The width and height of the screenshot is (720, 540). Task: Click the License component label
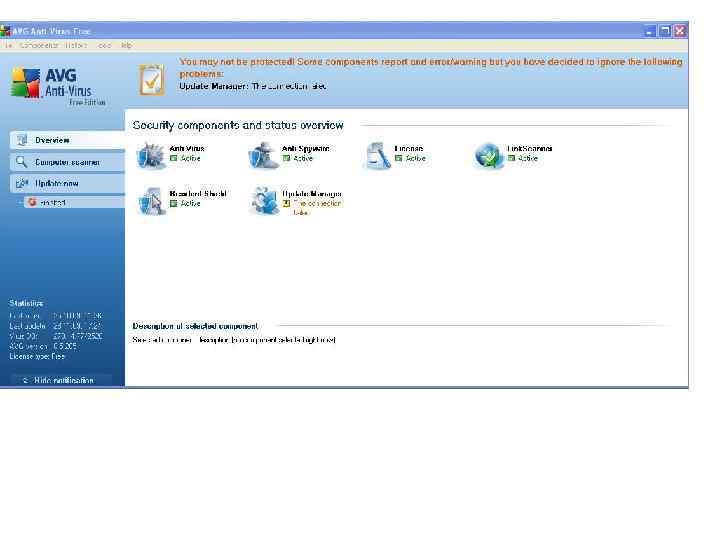(409, 148)
